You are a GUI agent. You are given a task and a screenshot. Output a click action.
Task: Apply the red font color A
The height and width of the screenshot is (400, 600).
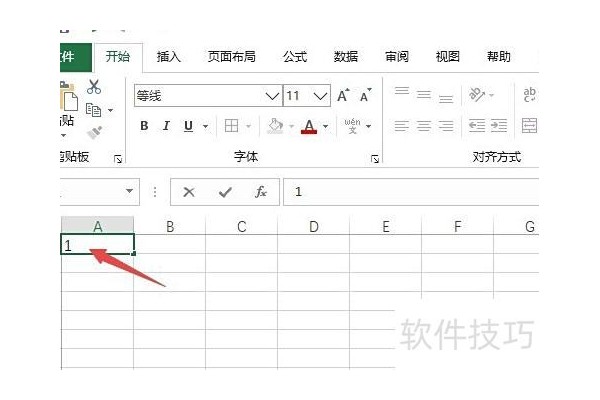309,126
